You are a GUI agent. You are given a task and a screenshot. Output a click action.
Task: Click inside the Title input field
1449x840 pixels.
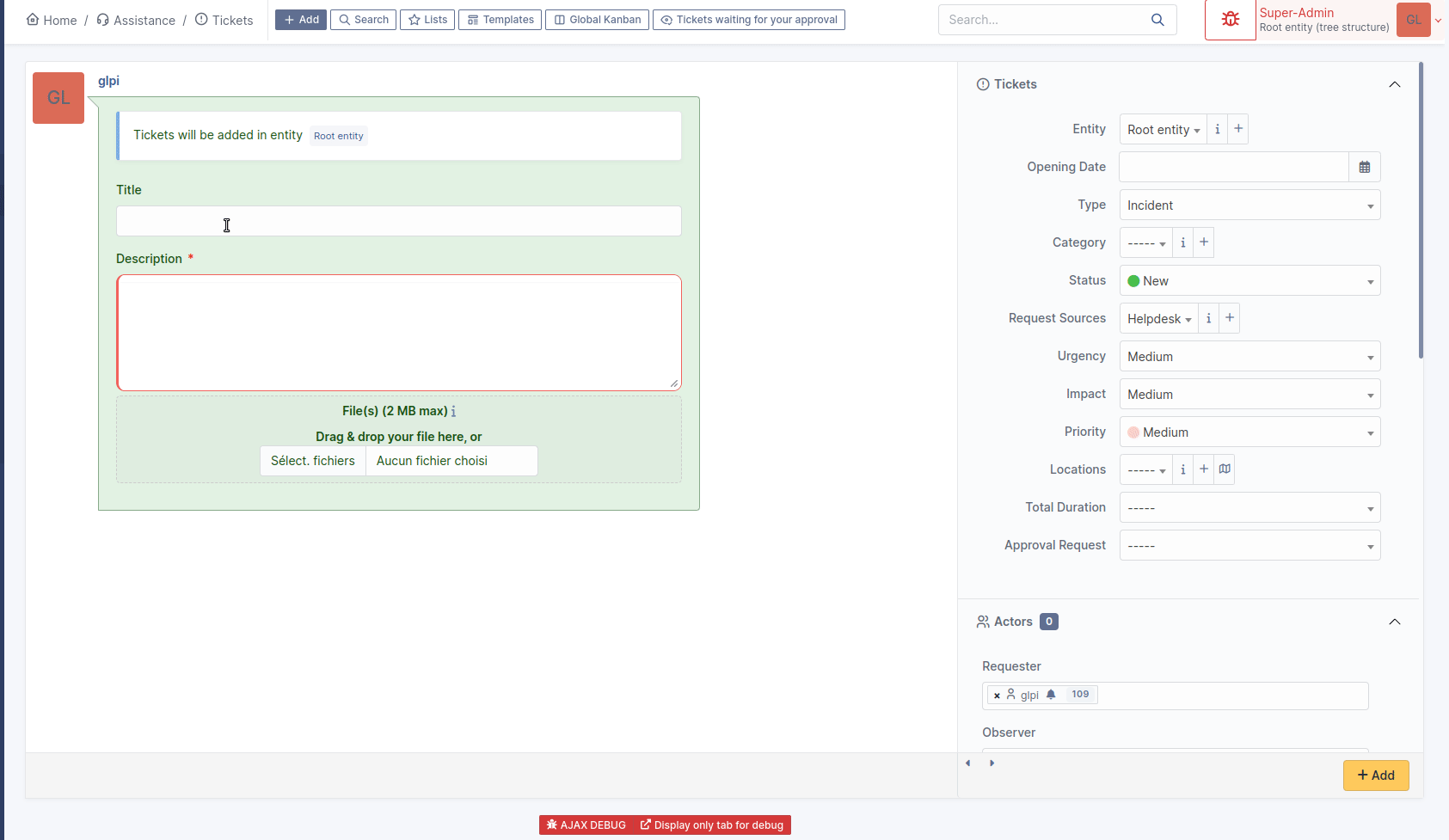(398, 221)
